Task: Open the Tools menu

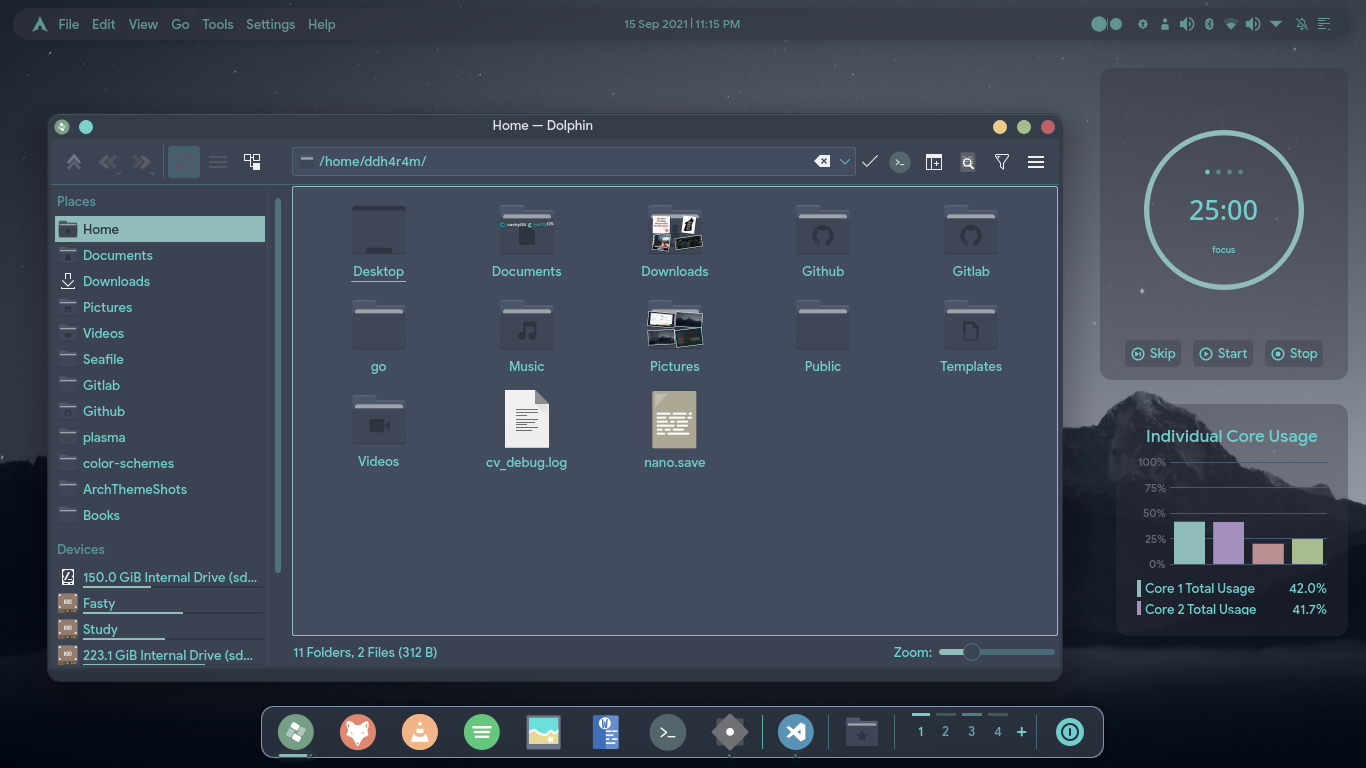Action: coord(218,24)
